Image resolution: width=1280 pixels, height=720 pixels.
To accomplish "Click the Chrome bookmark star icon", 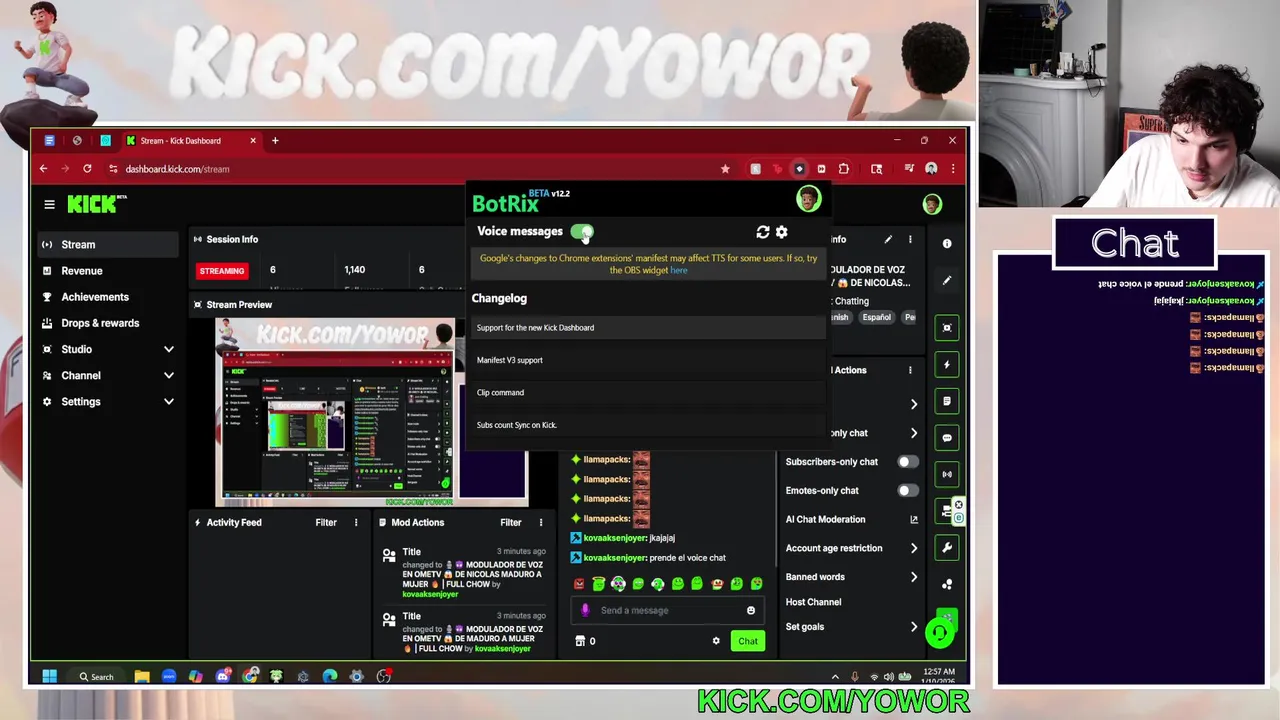I will pos(725,169).
